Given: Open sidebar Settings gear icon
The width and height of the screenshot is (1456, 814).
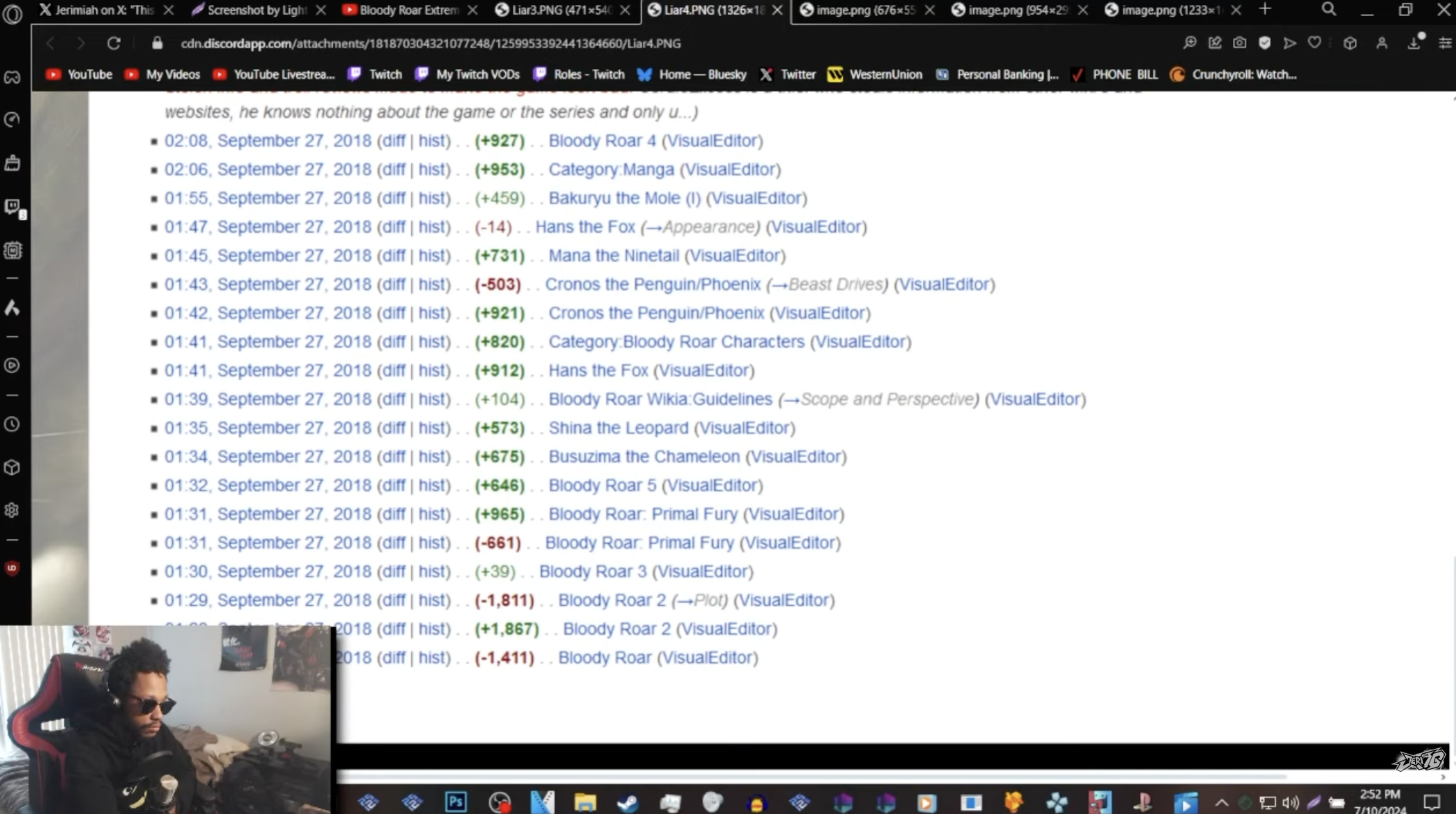Looking at the screenshot, I should click(x=12, y=510).
